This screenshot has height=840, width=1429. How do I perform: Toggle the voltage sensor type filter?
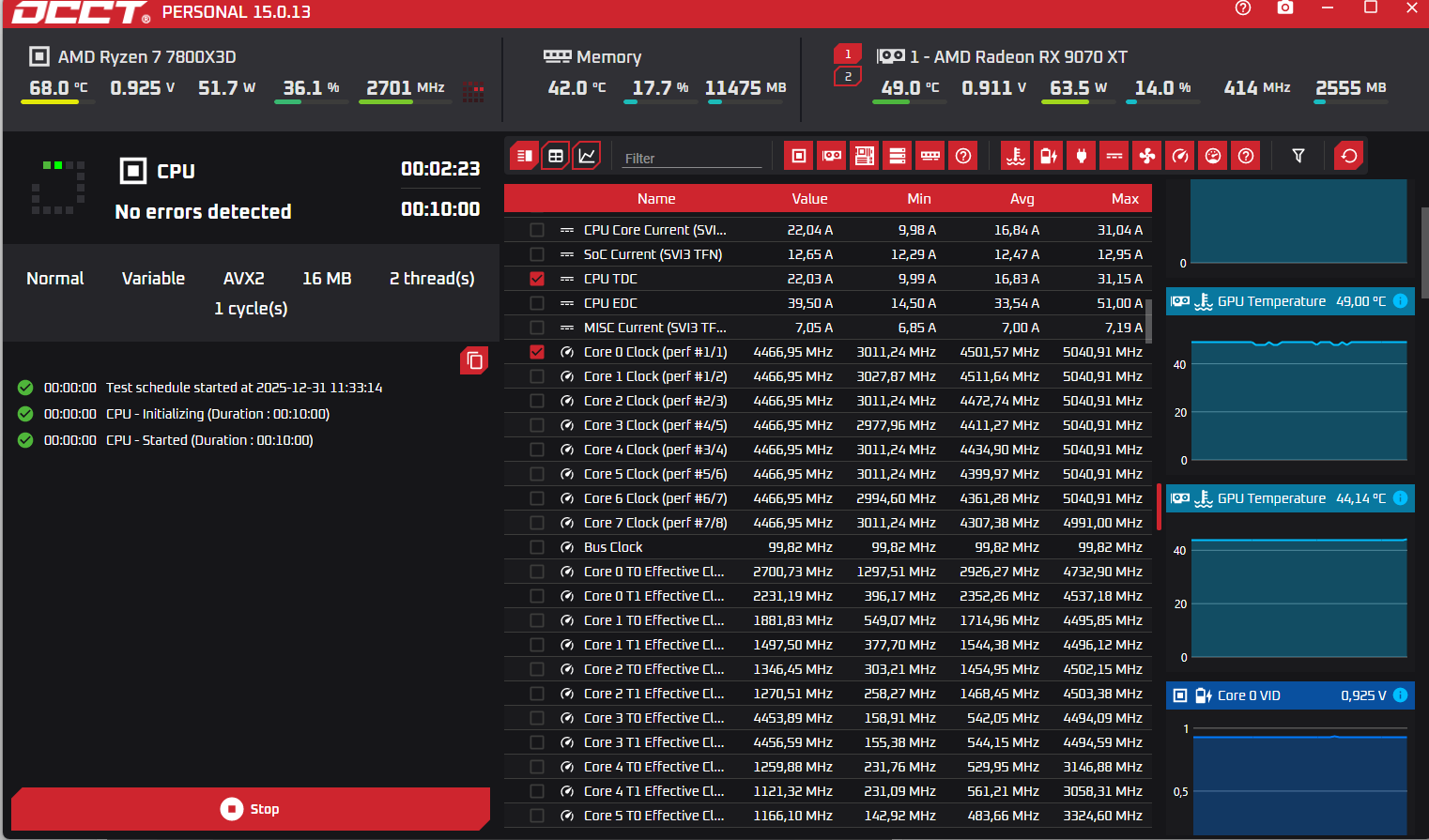tap(1049, 156)
